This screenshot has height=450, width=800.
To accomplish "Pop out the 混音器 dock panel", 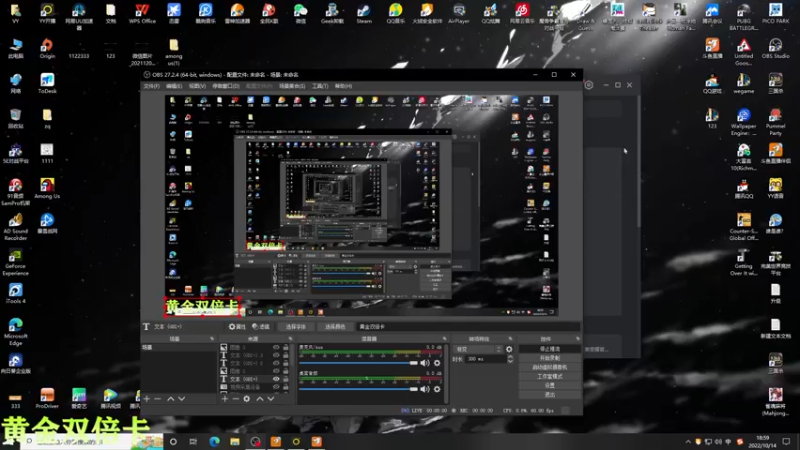I will coord(444,339).
